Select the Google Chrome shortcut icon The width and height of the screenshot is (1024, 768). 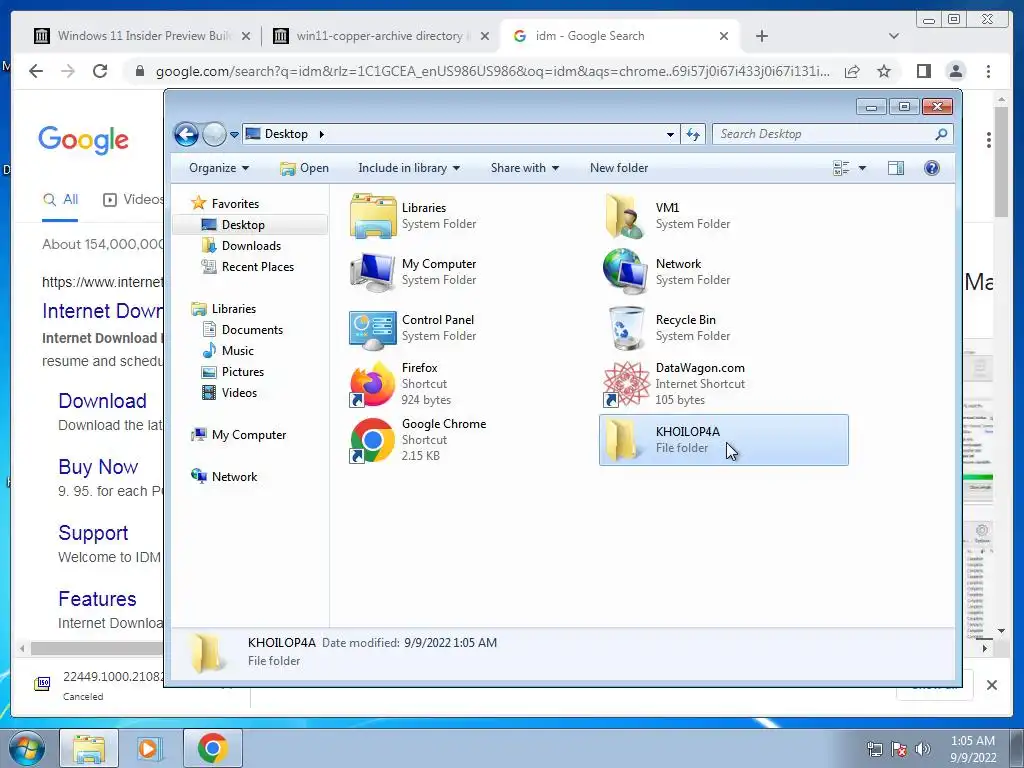pos(372,440)
